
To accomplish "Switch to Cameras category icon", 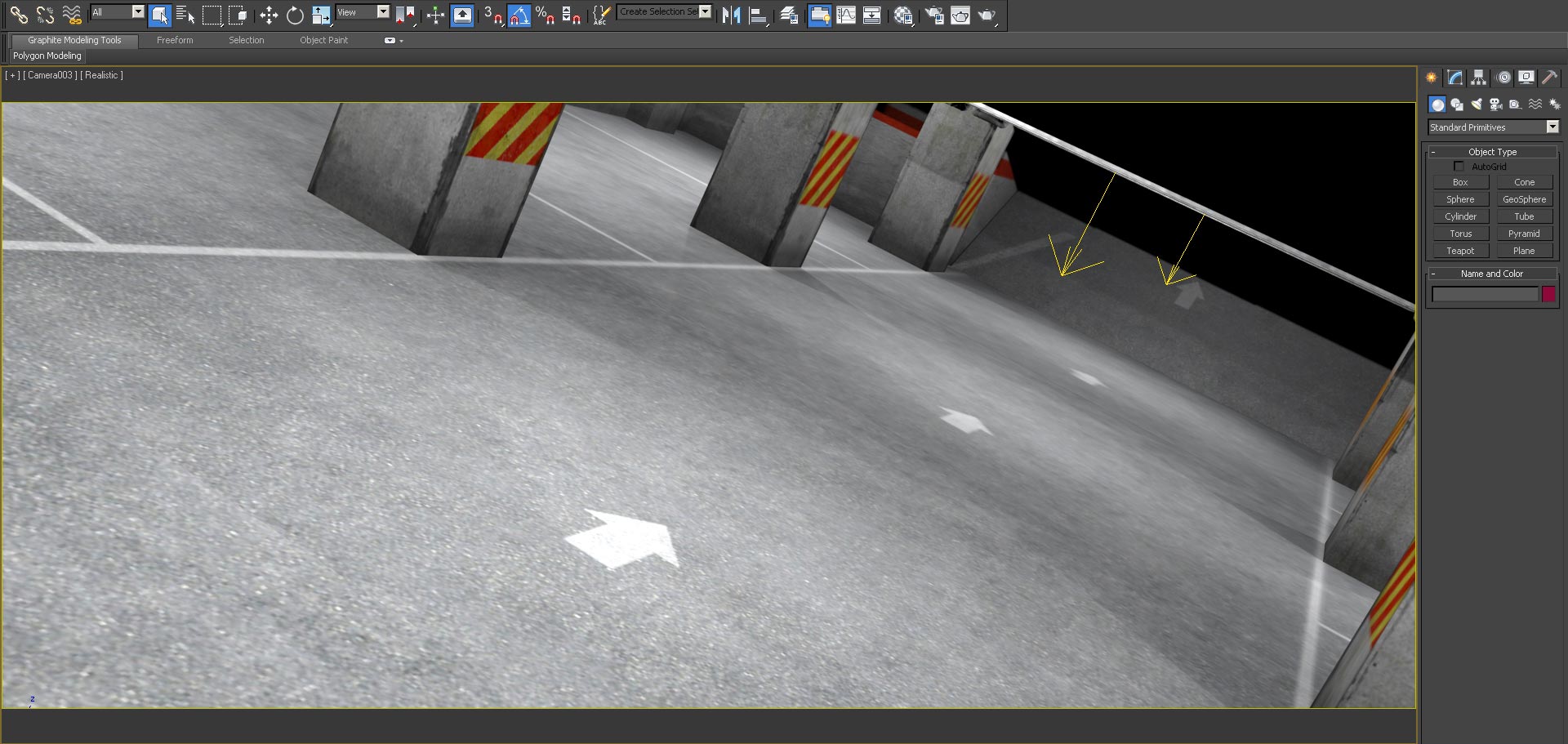I will [1496, 105].
